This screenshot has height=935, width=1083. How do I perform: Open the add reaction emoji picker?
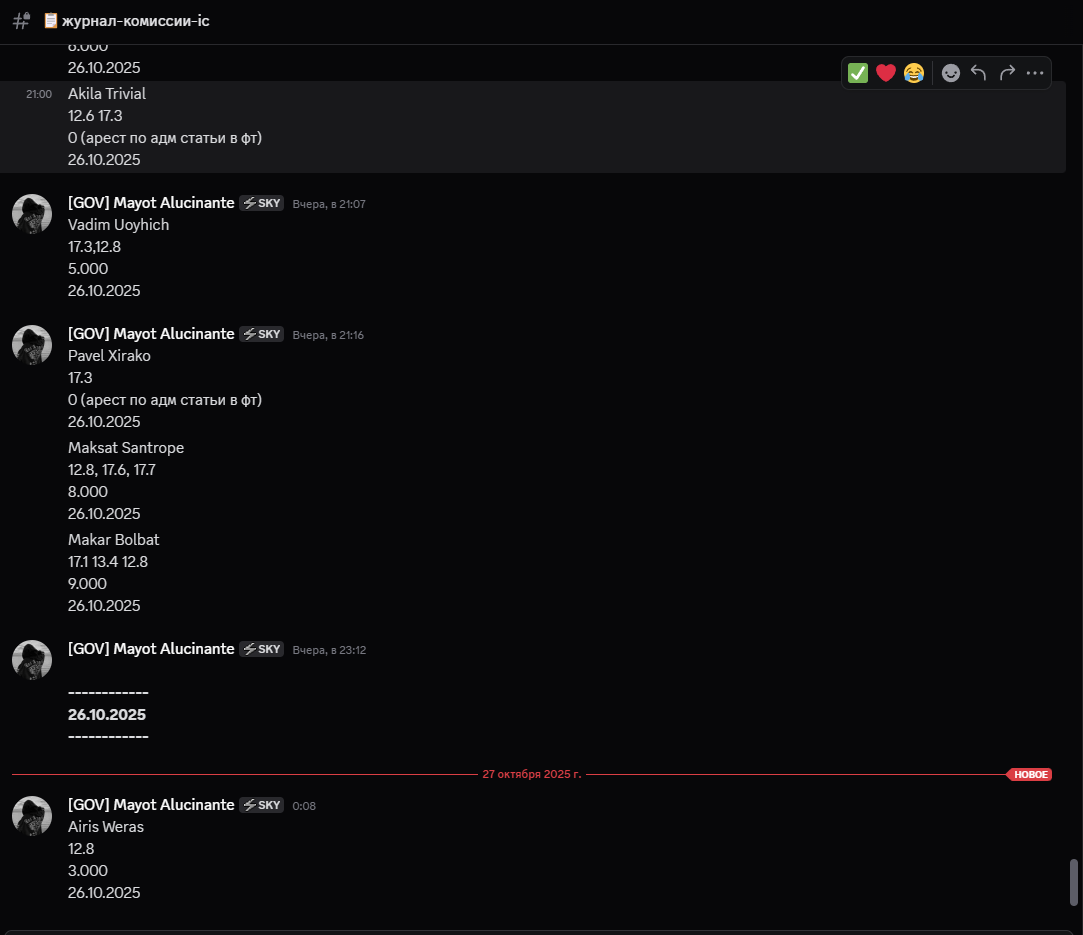951,73
